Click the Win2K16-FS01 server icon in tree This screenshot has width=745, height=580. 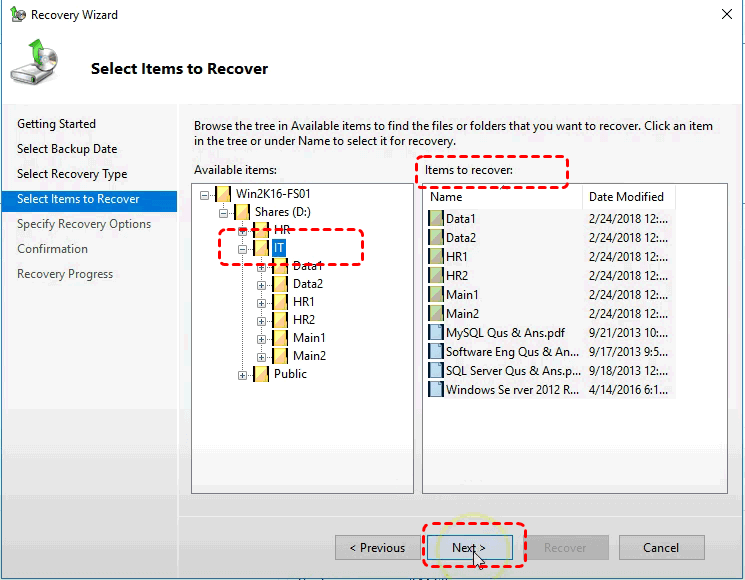(224, 194)
